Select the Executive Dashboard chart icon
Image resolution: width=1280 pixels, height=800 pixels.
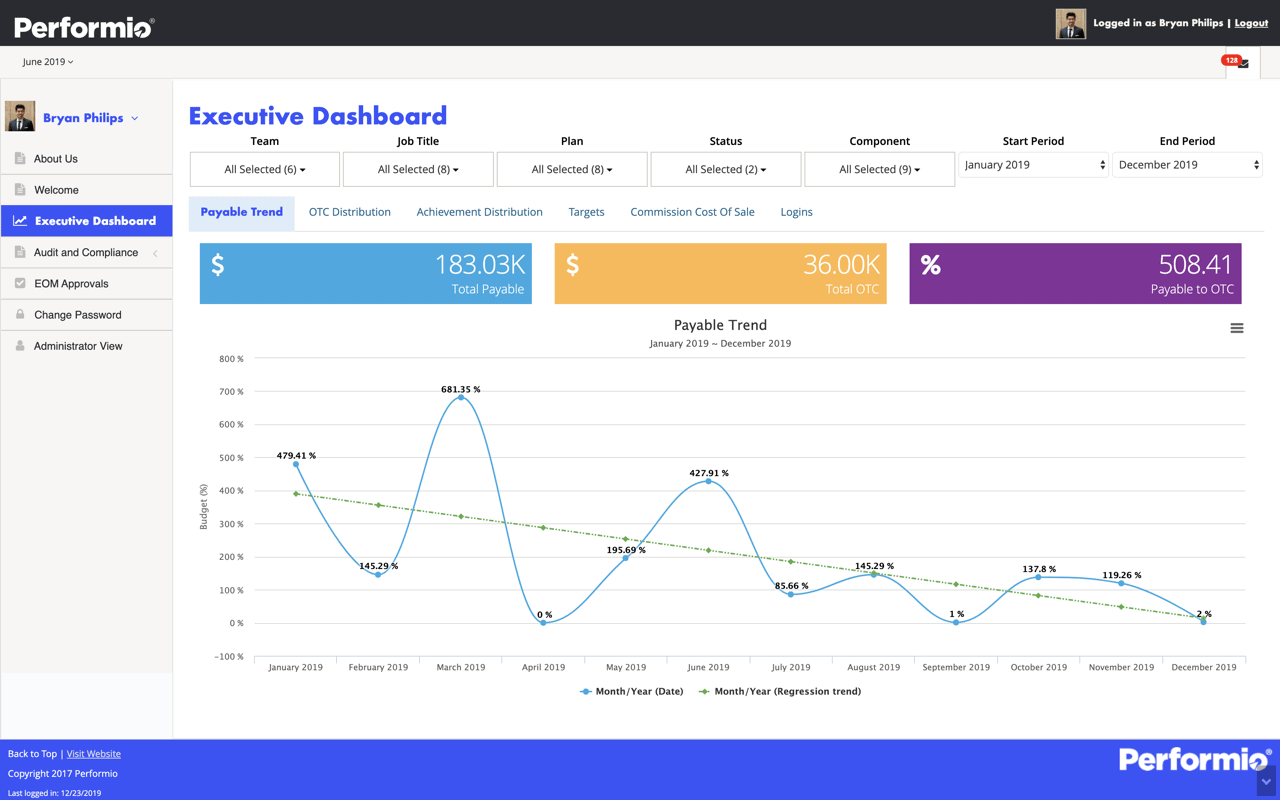click(22, 220)
